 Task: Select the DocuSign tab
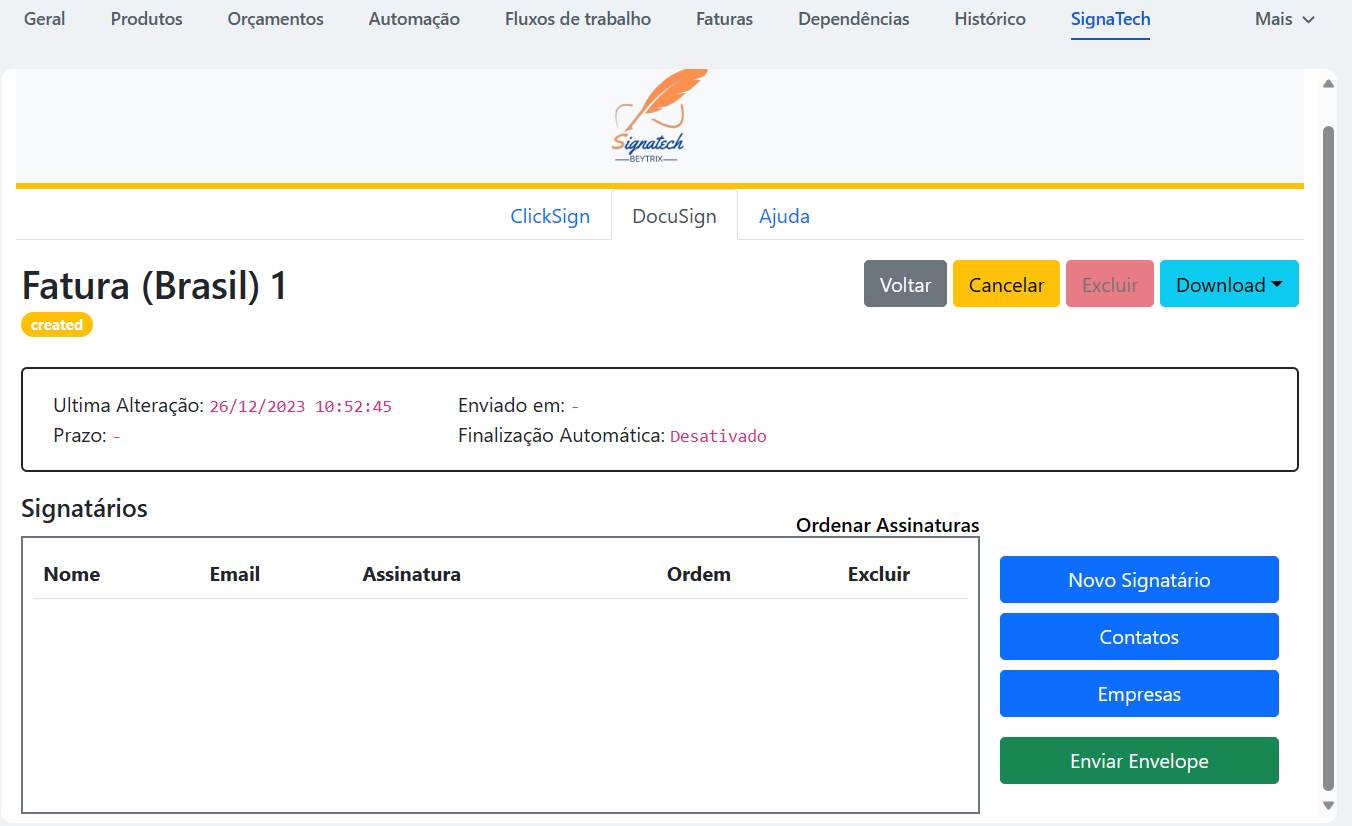click(674, 216)
